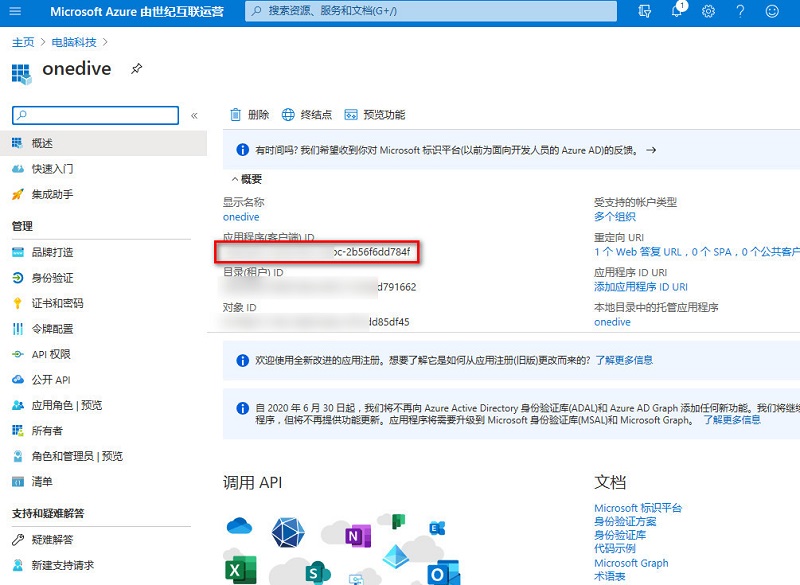Image resolution: width=800 pixels, height=585 pixels.
Task: Select 概述 in the sidebar
Action: (x=104, y=143)
